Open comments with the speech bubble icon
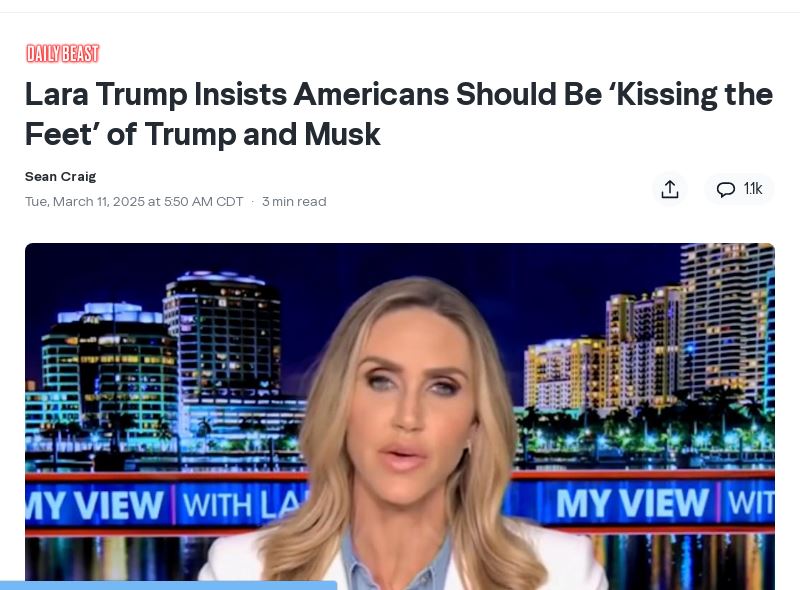 [x=726, y=189]
